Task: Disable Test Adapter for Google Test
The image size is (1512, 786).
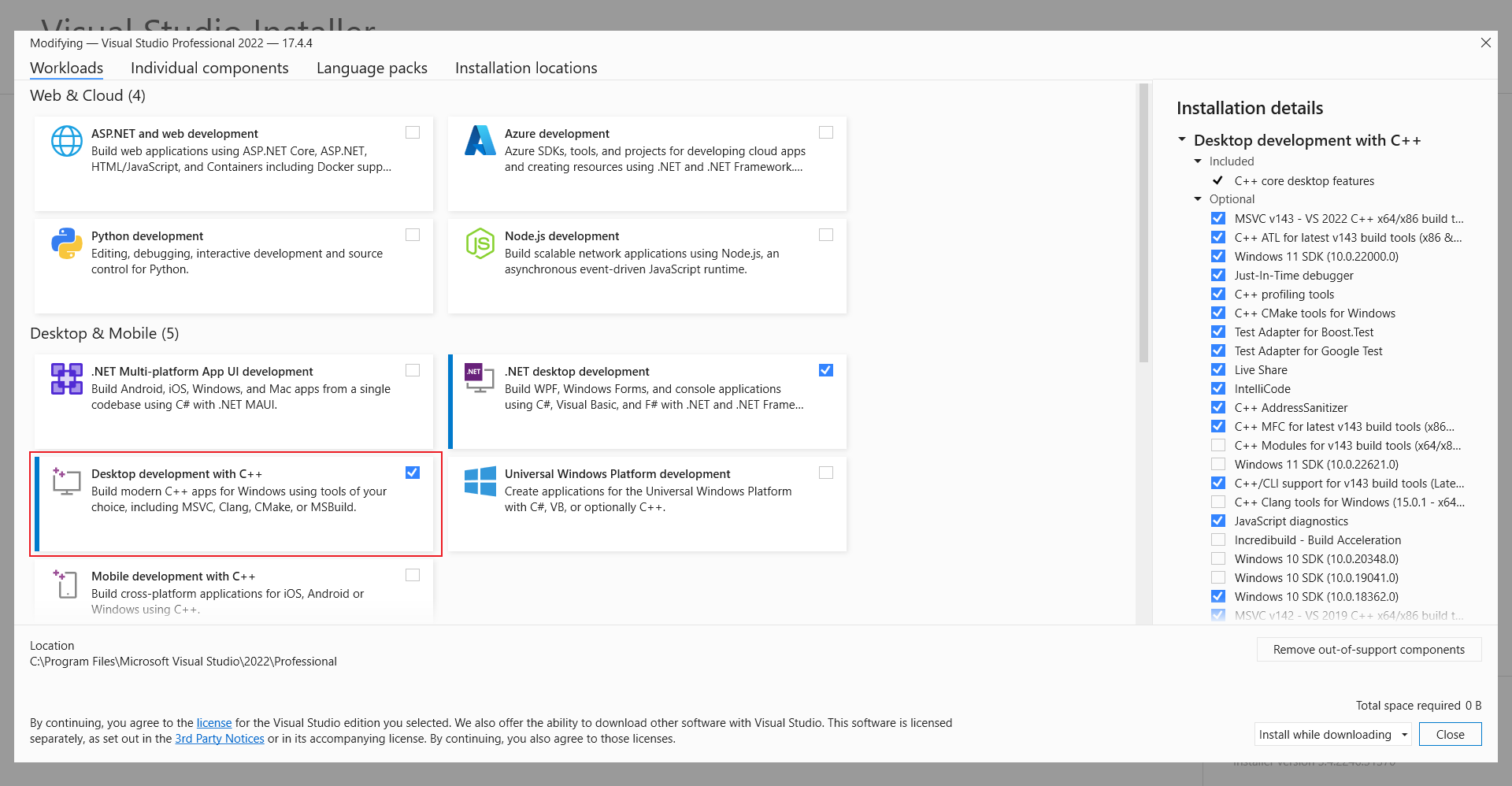Action: [1218, 350]
